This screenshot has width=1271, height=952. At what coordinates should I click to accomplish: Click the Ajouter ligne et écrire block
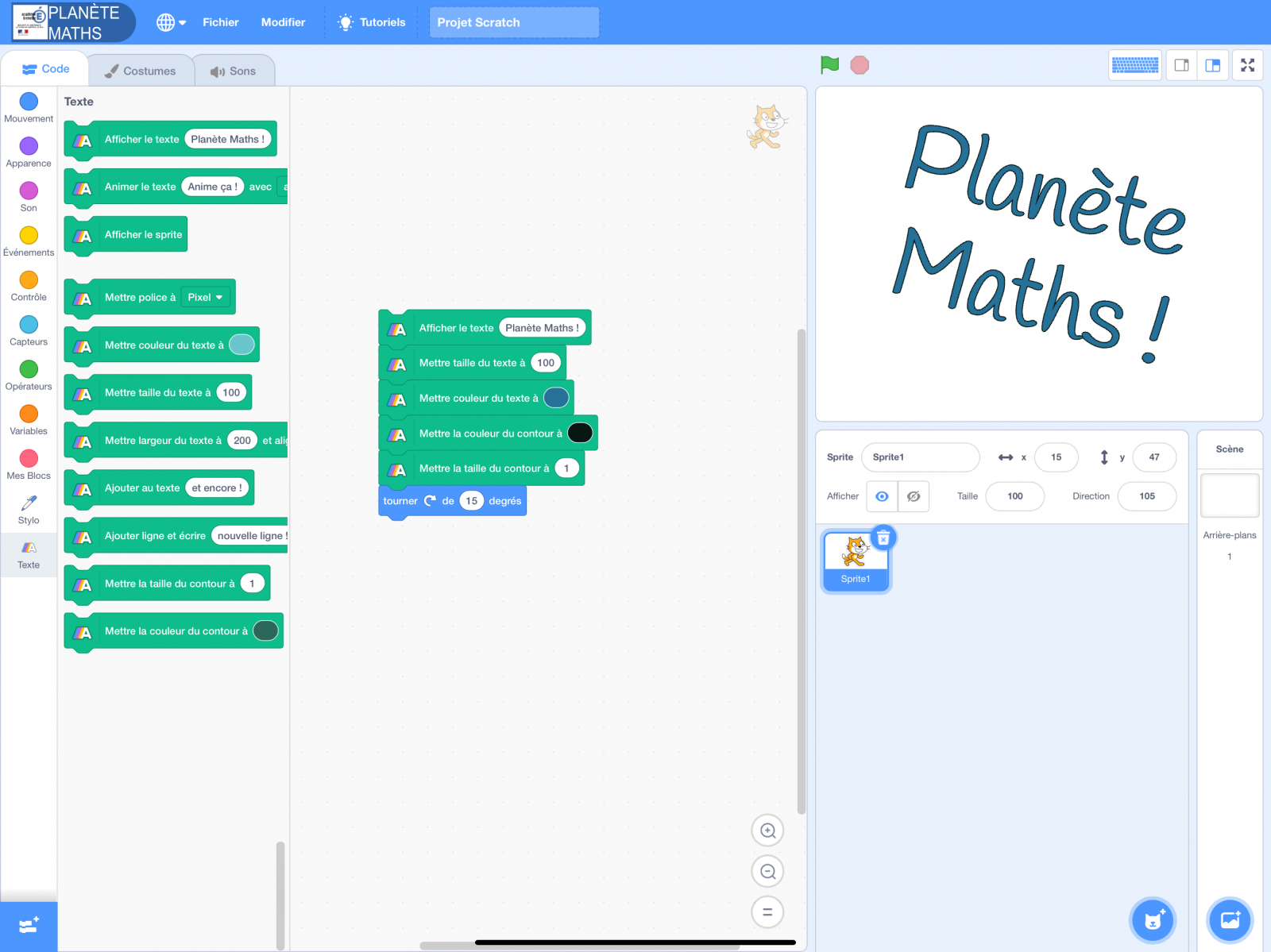click(176, 536)
